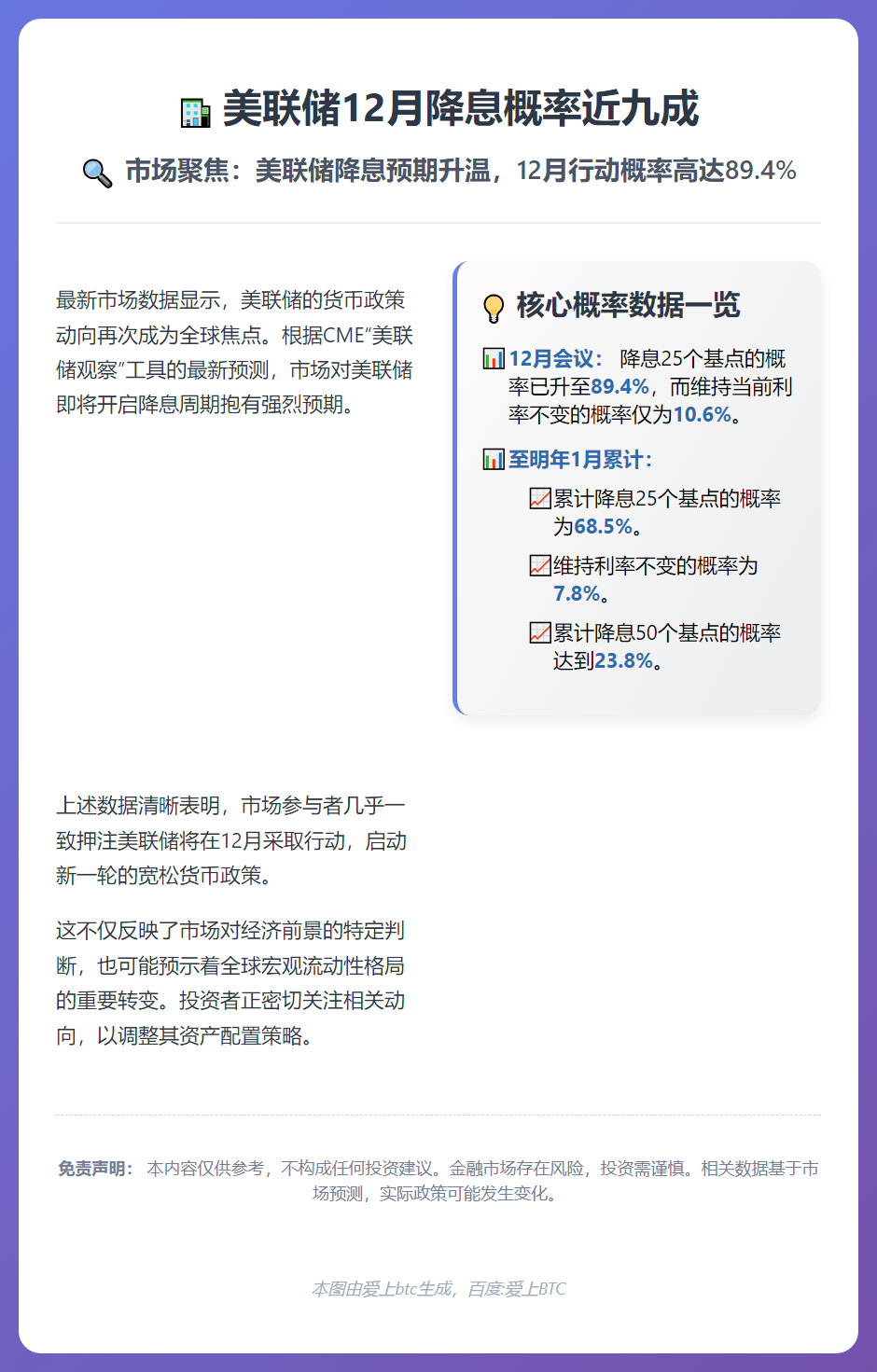Click the paragraph beginning 最新市场数据显示
877x1372 pixels.
[235, 353]
